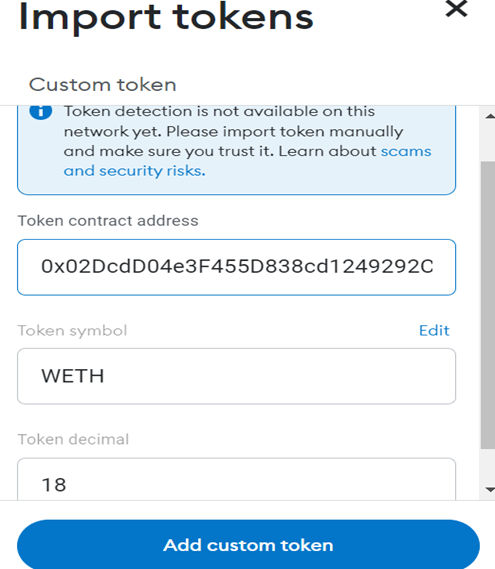
Task: Click the scrollbar up arrow
Action: [490, 116]
